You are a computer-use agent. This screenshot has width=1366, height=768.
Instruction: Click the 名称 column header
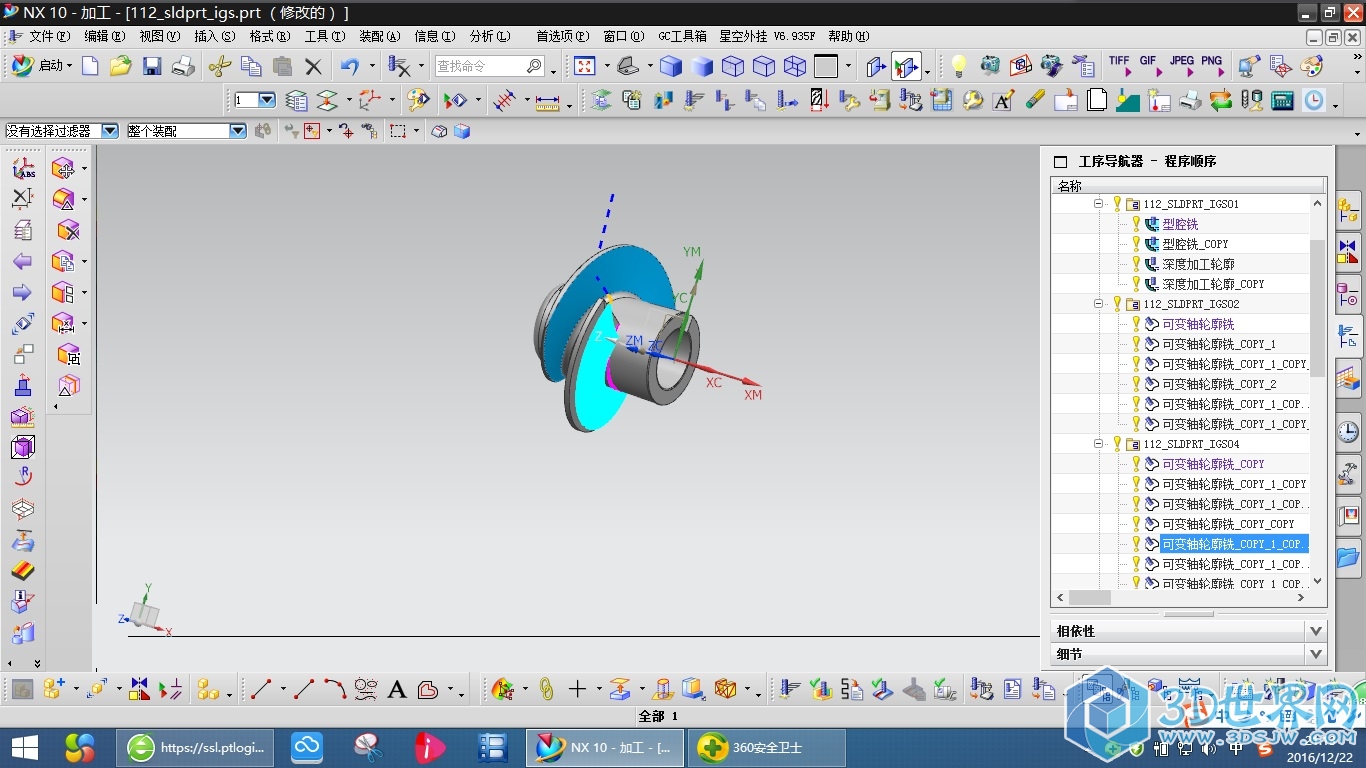[x=1187, y=186]
